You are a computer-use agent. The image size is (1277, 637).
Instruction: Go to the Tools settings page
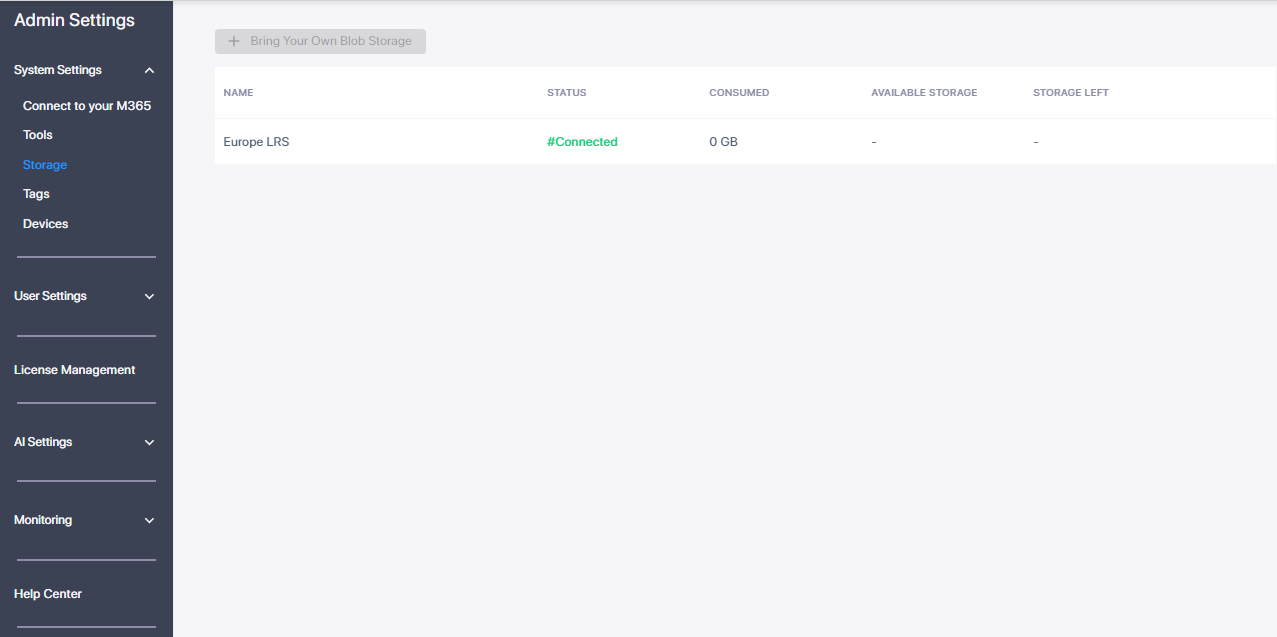[38, 135]
